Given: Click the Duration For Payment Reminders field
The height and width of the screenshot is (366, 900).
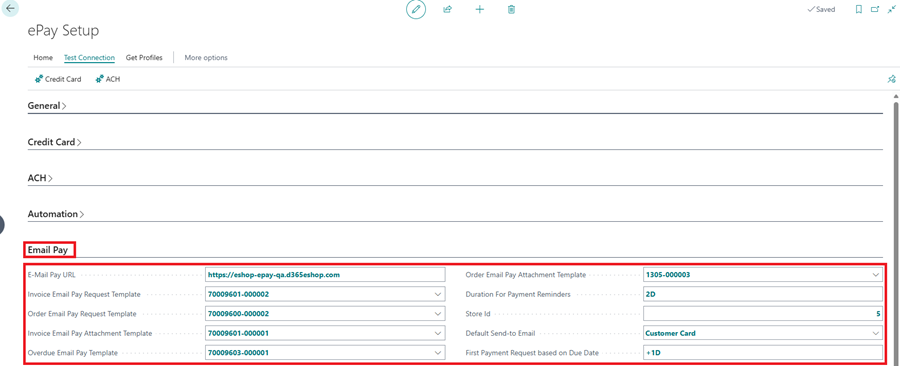Looking at the screenshot, I should [763, 294].
